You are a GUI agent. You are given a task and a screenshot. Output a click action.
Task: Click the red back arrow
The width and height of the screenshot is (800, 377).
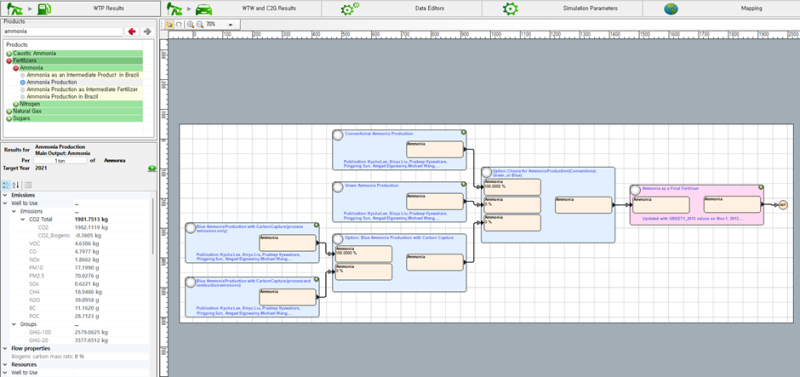[x=132, y=32]
